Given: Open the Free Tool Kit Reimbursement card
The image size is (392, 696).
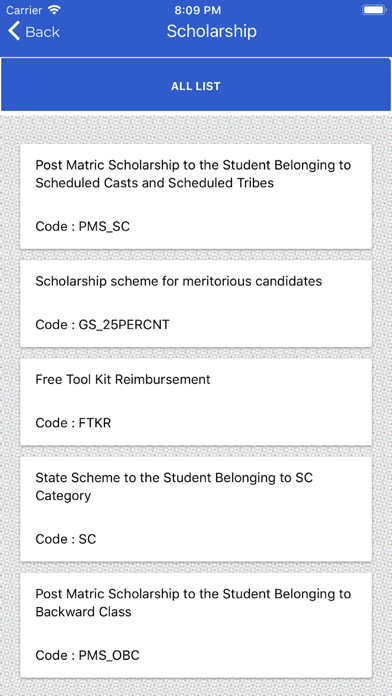Looking at the screenshot, I should click(196, 402).
